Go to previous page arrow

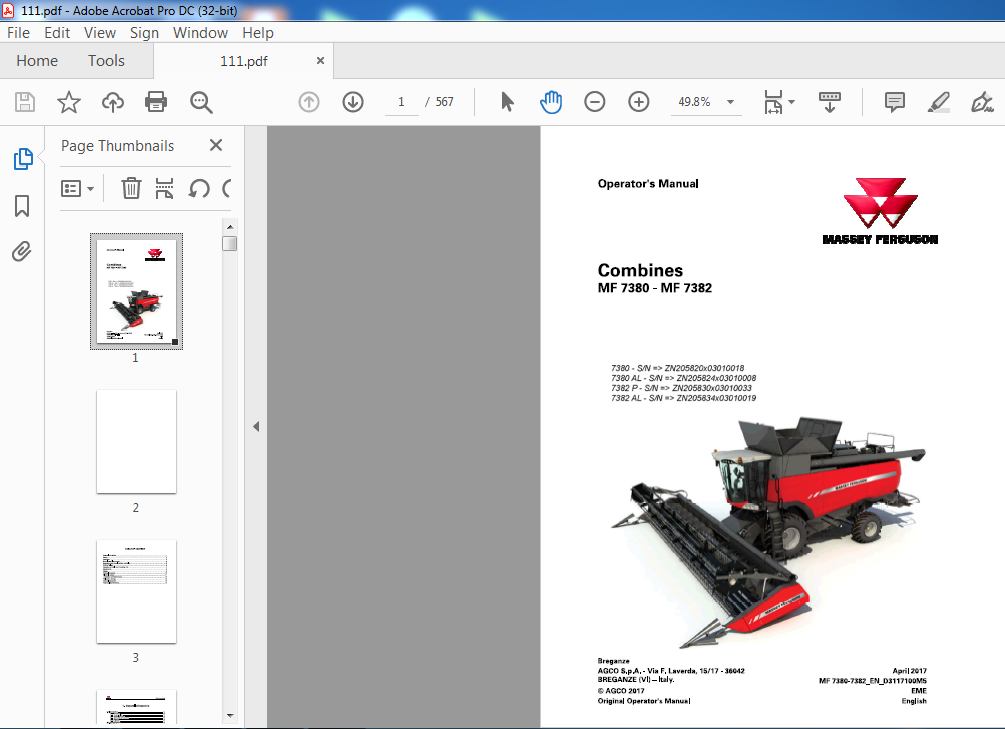[x=309, y=102]
